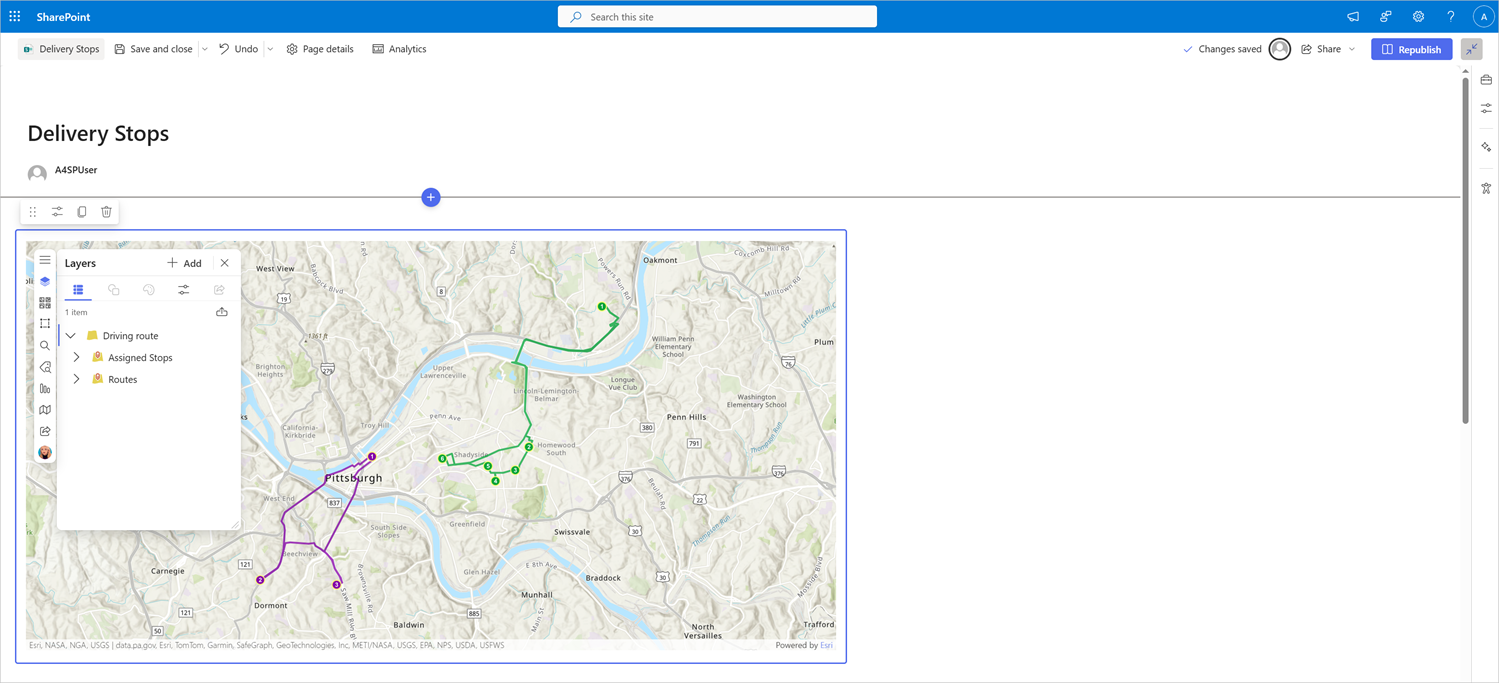Expand the Assigned Stops layer

(76, 357)
